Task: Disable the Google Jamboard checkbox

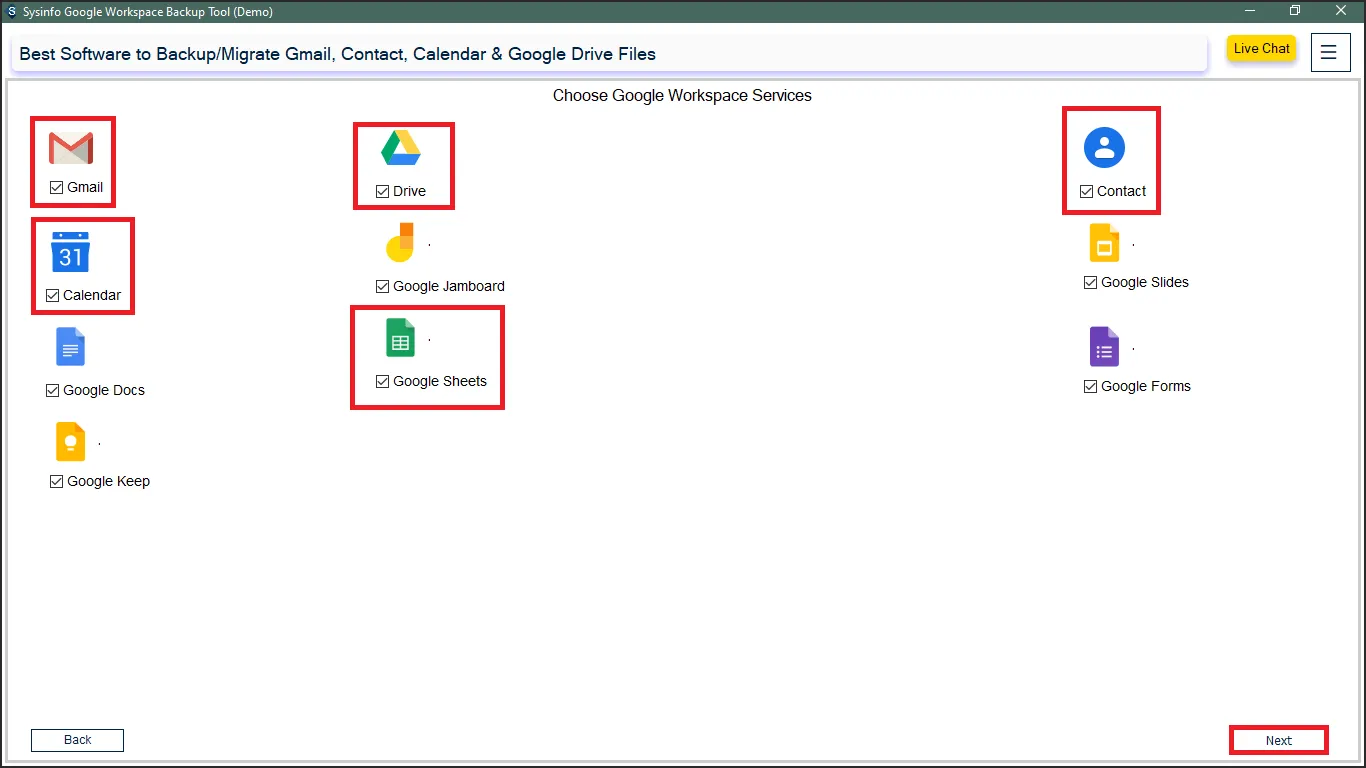Action: (x=383, y=286)
